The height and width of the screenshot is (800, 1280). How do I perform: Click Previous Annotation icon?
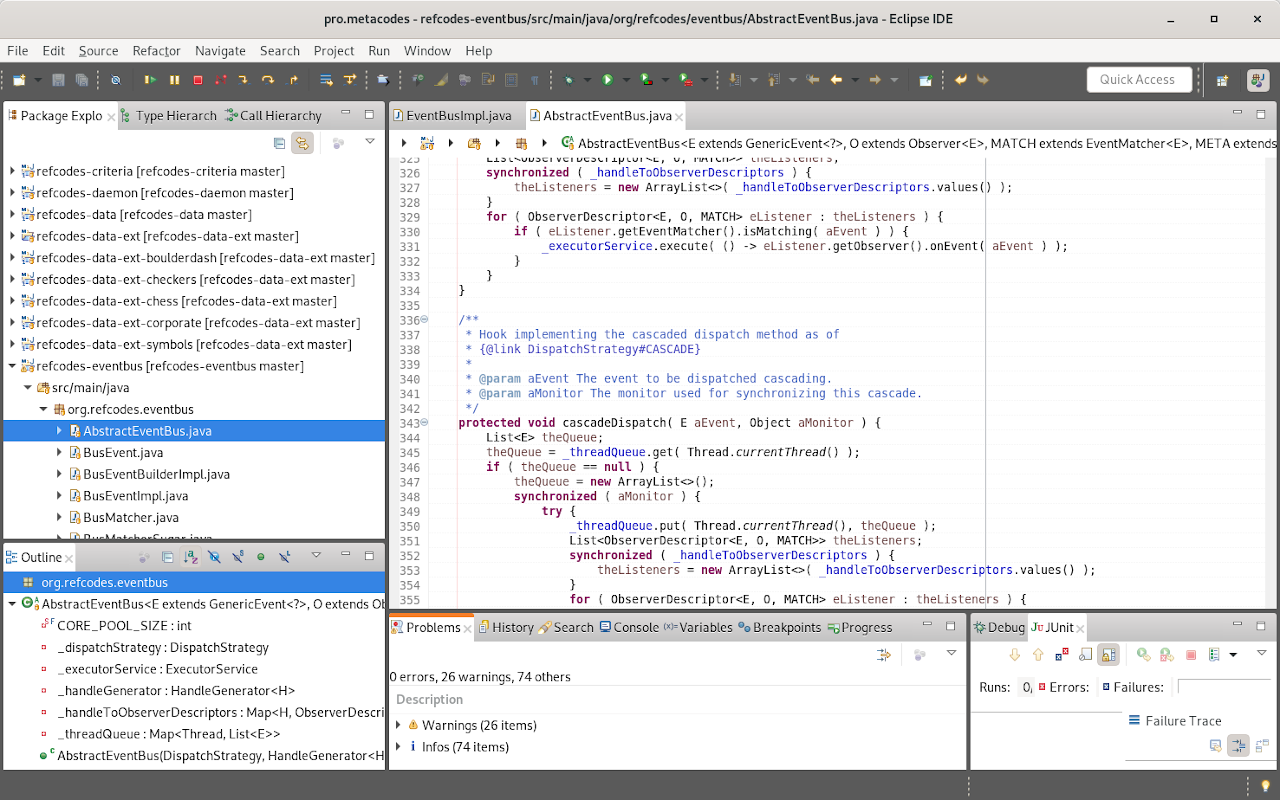click(x=773, y=80)
